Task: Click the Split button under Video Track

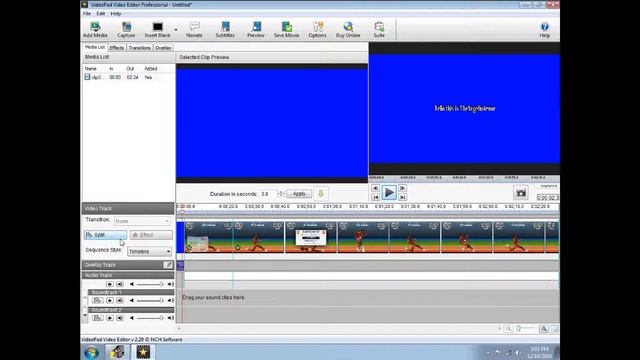Action: [105, 235]
